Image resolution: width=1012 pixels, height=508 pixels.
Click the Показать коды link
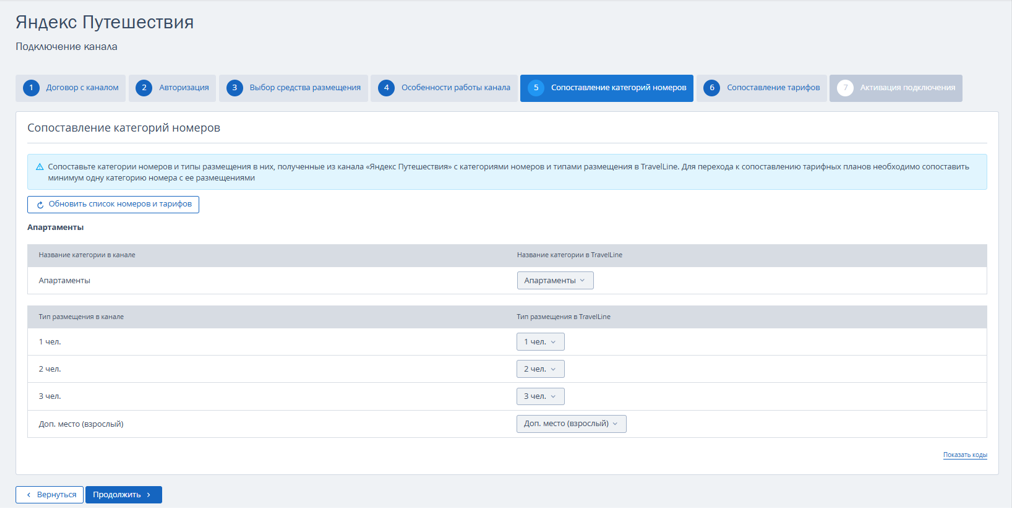(965, 455)
